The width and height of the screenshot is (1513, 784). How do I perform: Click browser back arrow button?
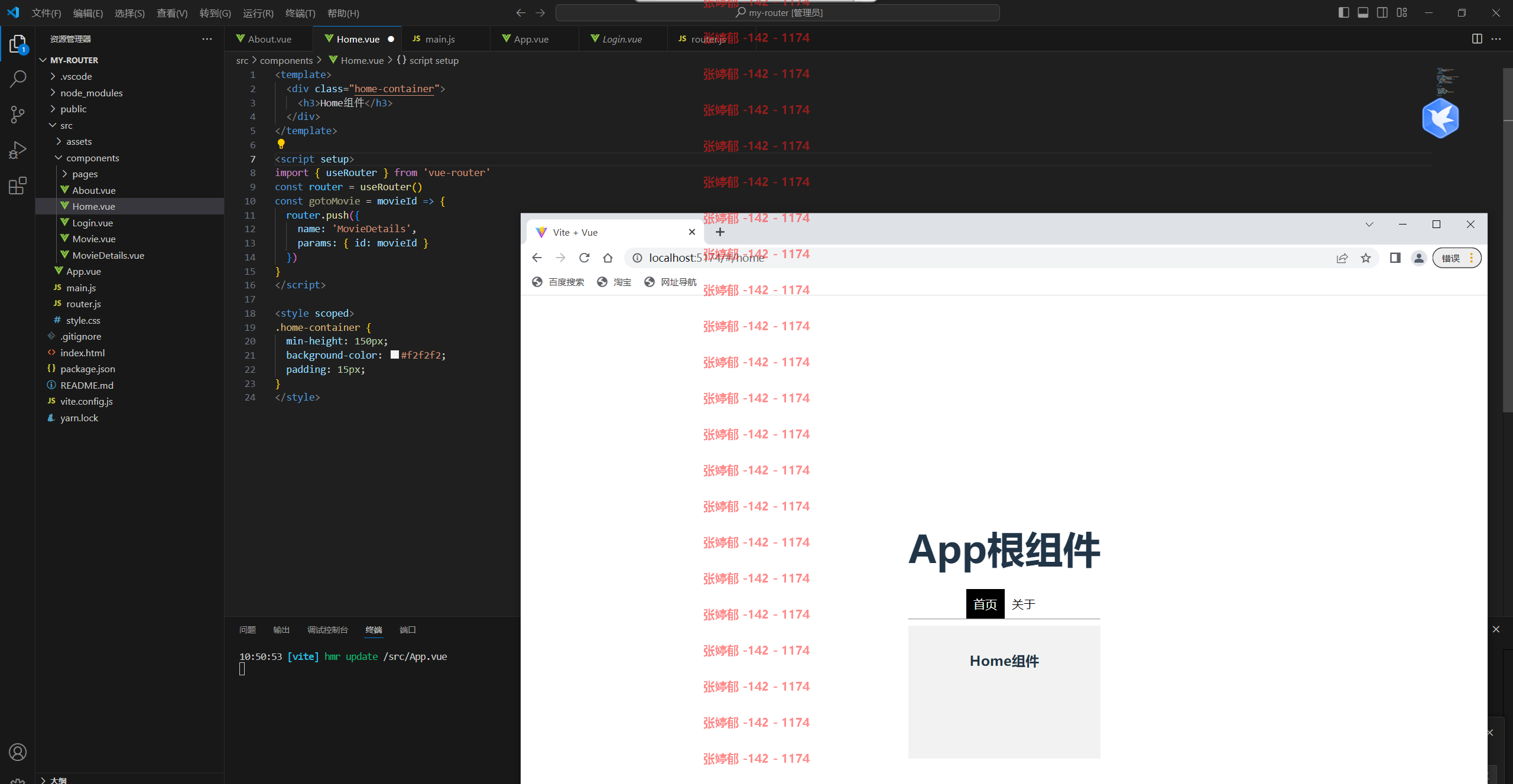point(537,258)
